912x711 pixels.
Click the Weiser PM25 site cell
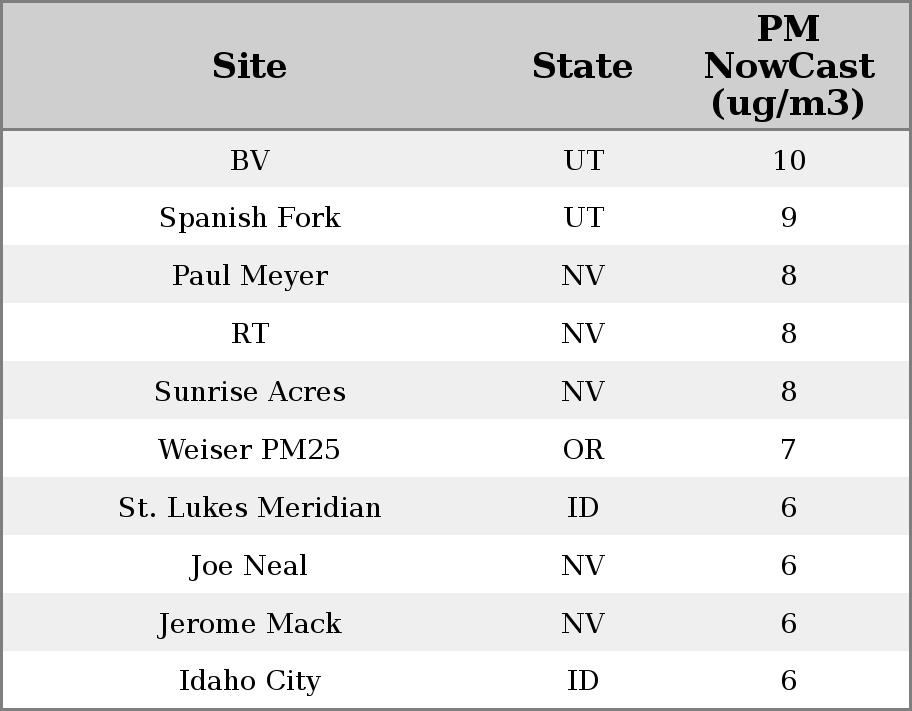coord(250,450)
